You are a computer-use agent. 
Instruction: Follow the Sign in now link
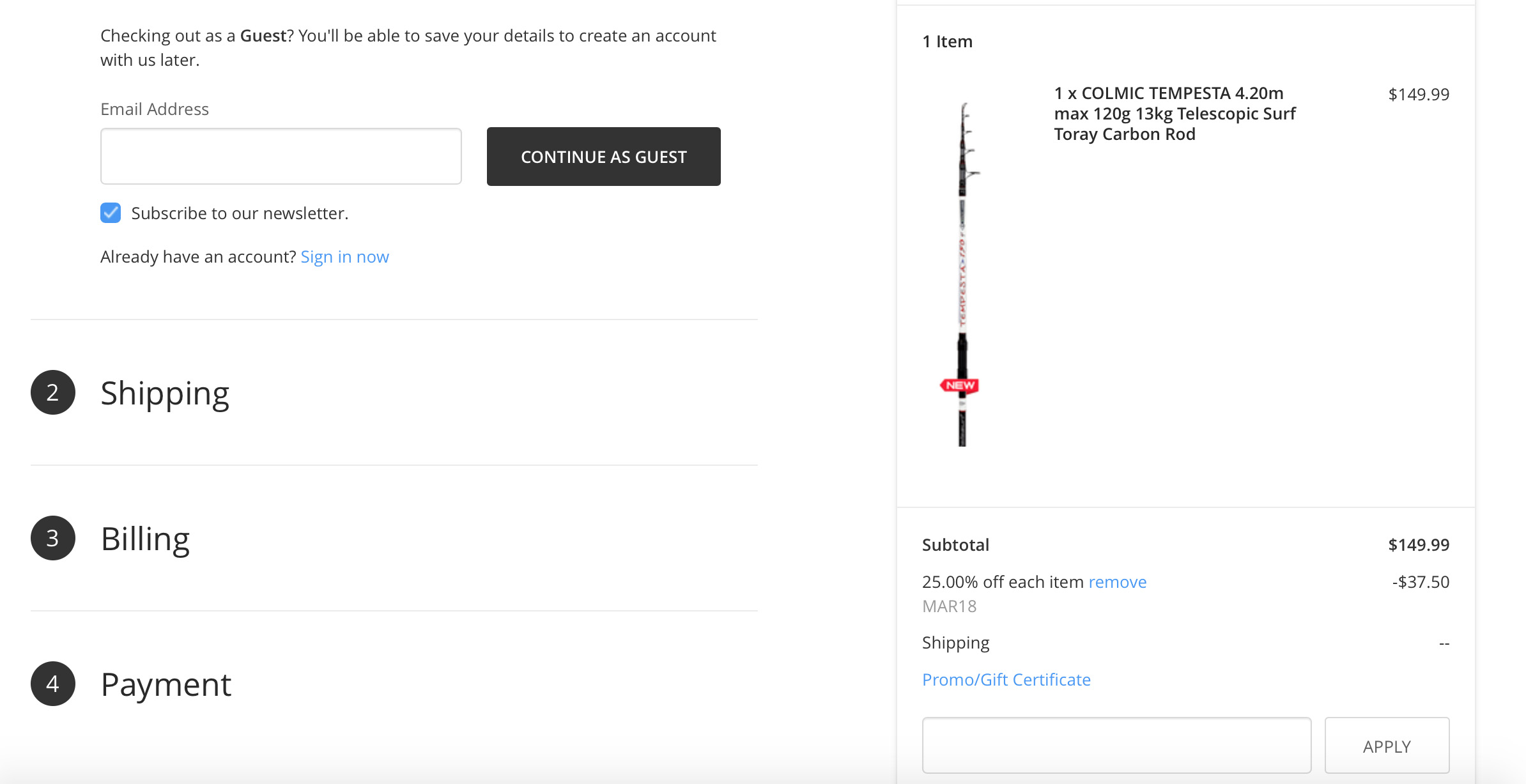click(x=344, y=257)
